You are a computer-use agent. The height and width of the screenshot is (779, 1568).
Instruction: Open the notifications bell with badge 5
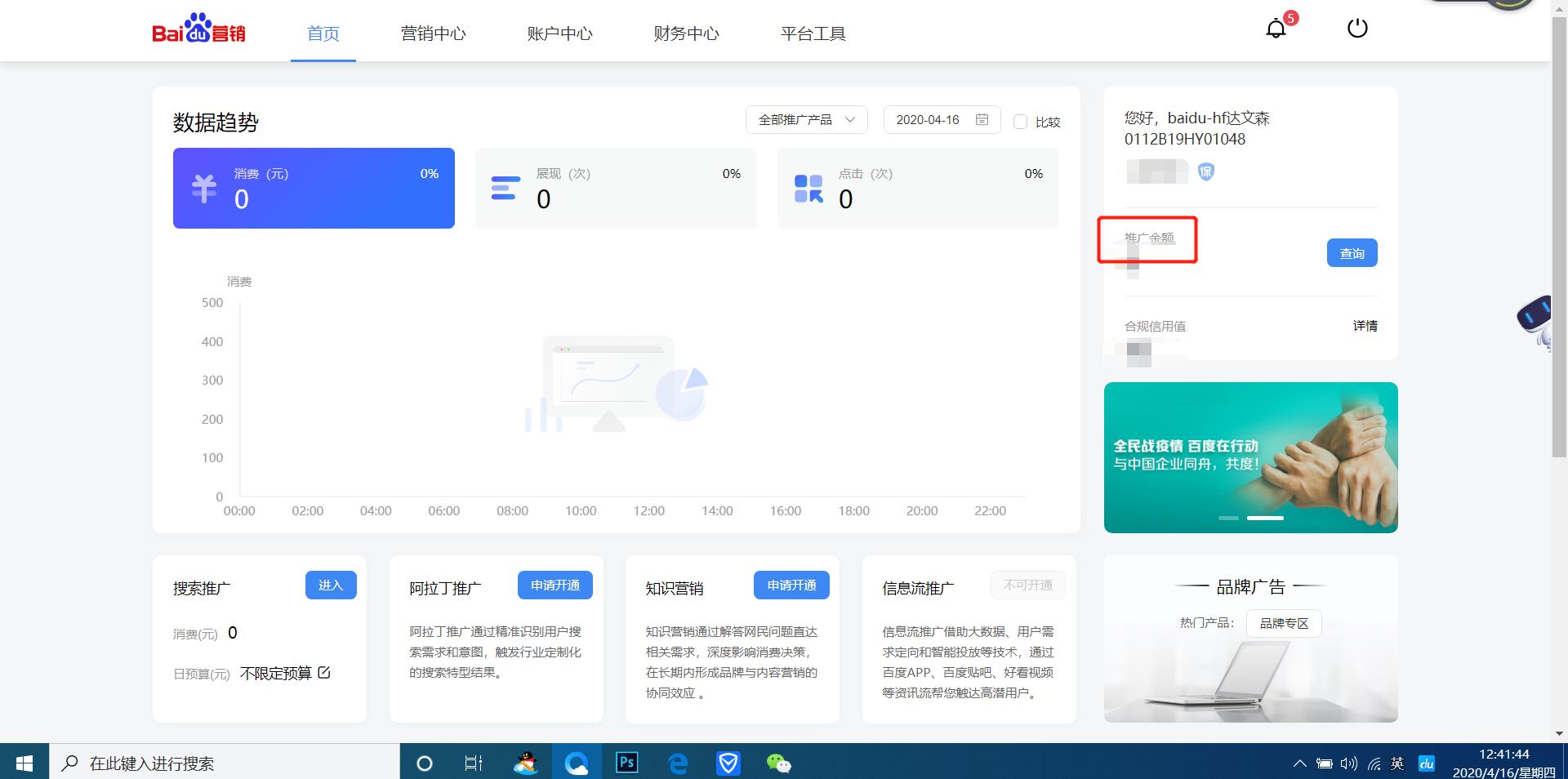click(x=1276, y=28)
